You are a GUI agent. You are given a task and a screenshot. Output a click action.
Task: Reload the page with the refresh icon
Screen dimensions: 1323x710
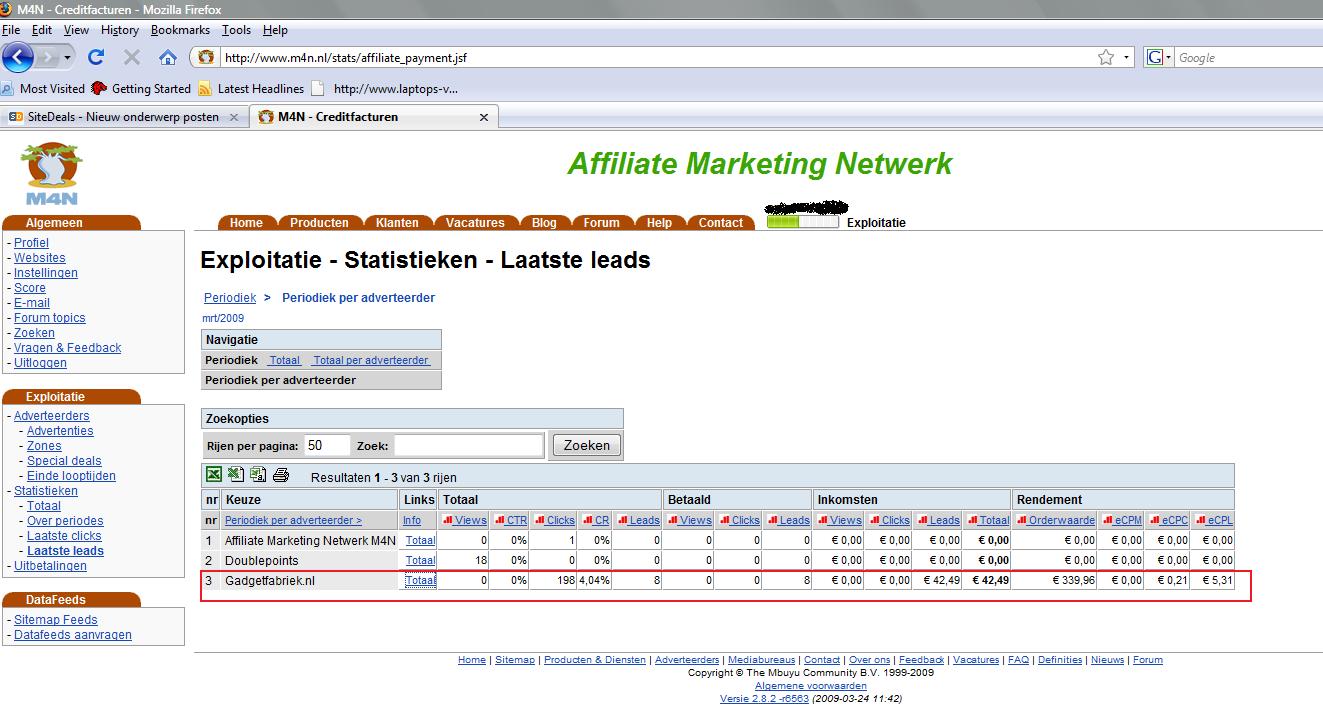(x=96, y=57)
